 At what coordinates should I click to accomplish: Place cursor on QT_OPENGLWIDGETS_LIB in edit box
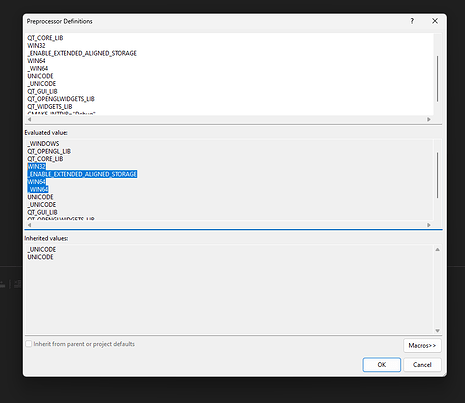61,99
